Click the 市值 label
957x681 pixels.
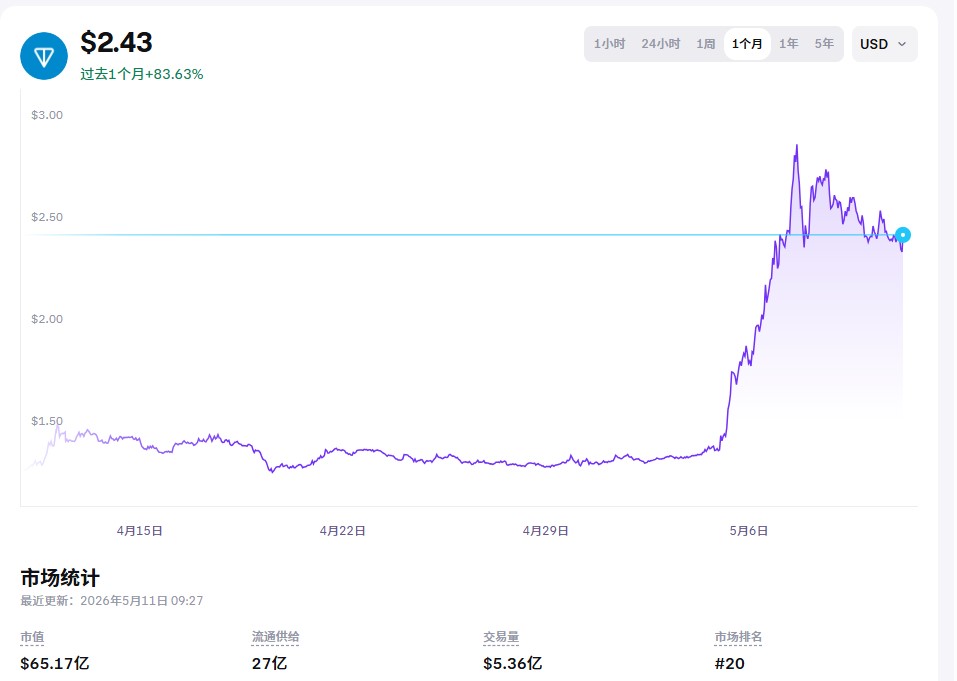pyautogui.click(x=32, y=637)
